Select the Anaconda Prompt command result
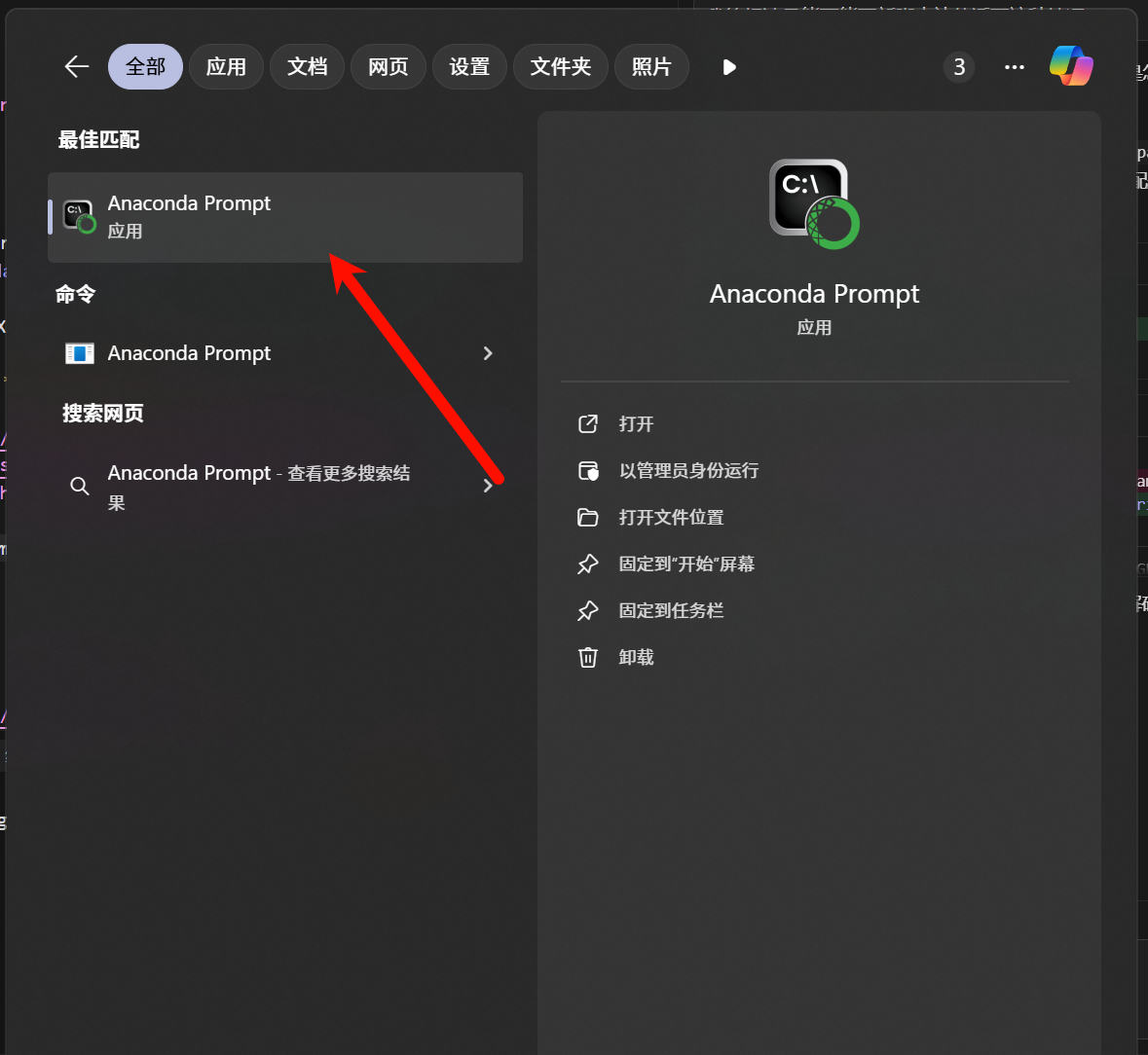 click(284, 353)
